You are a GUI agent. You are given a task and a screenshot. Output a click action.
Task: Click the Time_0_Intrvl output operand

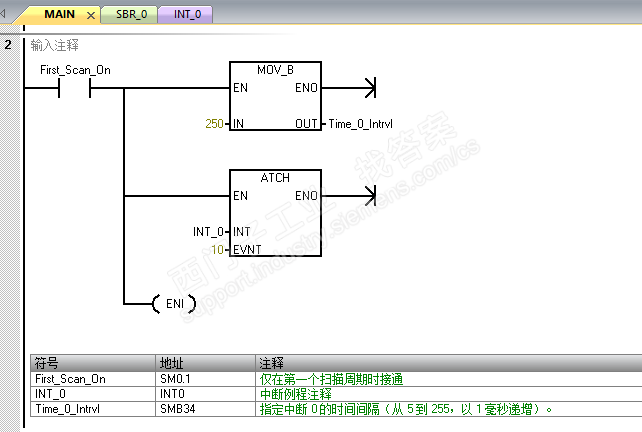click(x=360, y=124)
